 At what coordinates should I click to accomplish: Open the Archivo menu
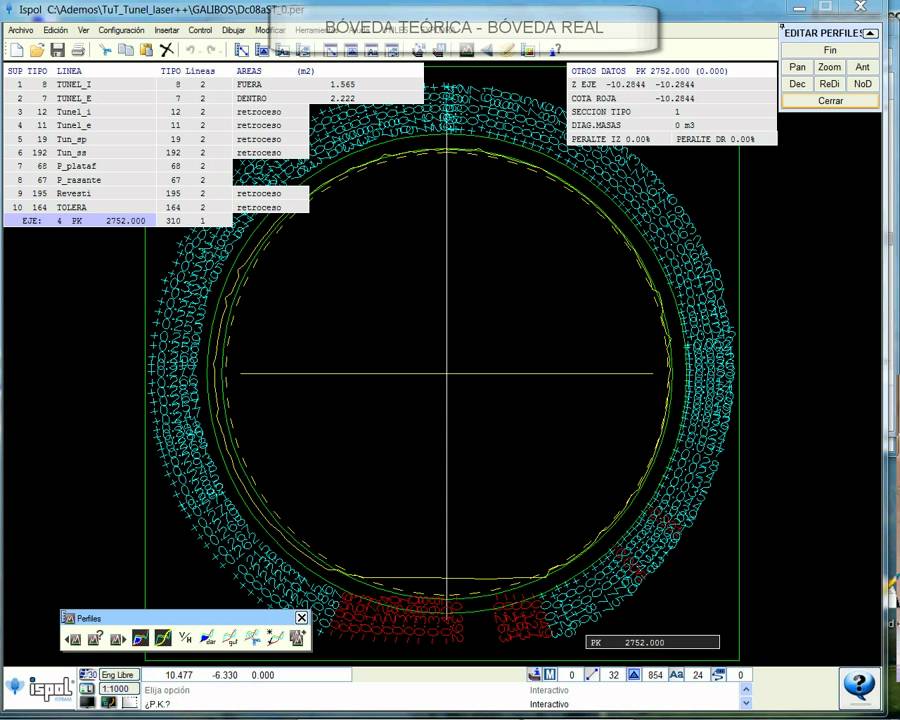pos(21,30)
